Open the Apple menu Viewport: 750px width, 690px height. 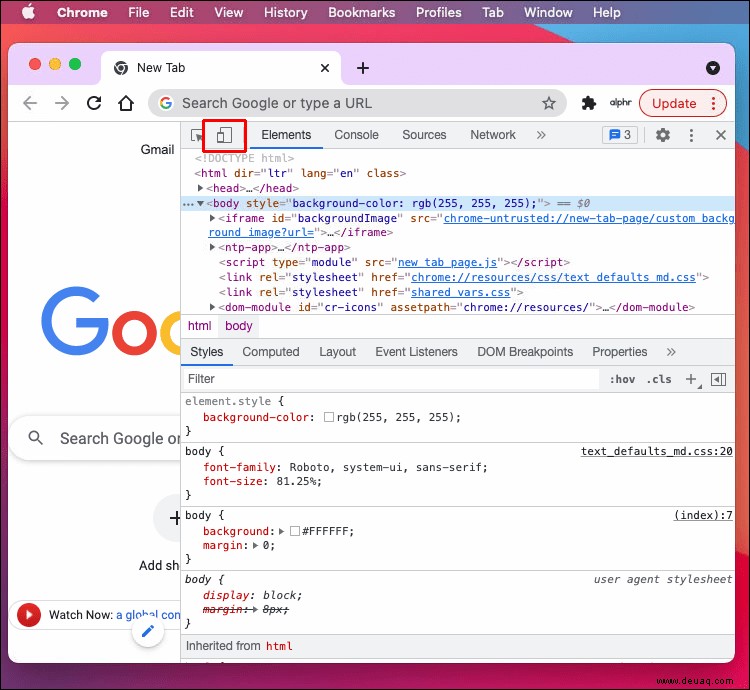point(28,12)
